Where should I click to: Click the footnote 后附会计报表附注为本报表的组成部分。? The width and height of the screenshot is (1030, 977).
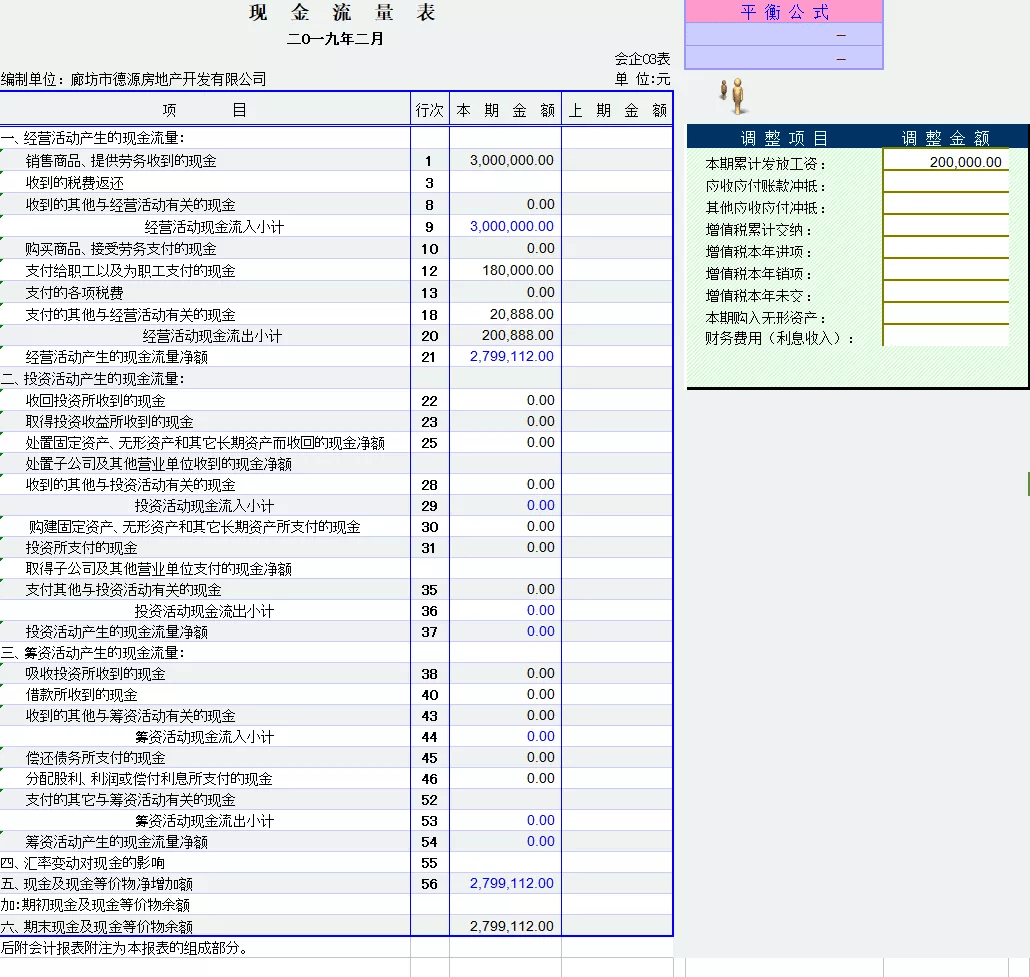coord(124,947)
